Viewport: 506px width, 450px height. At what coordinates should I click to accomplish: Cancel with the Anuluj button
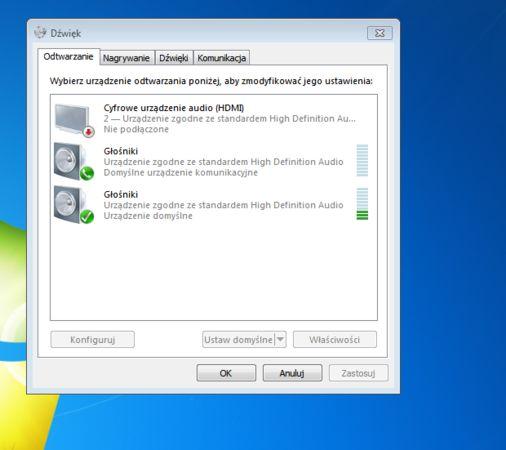292,373
